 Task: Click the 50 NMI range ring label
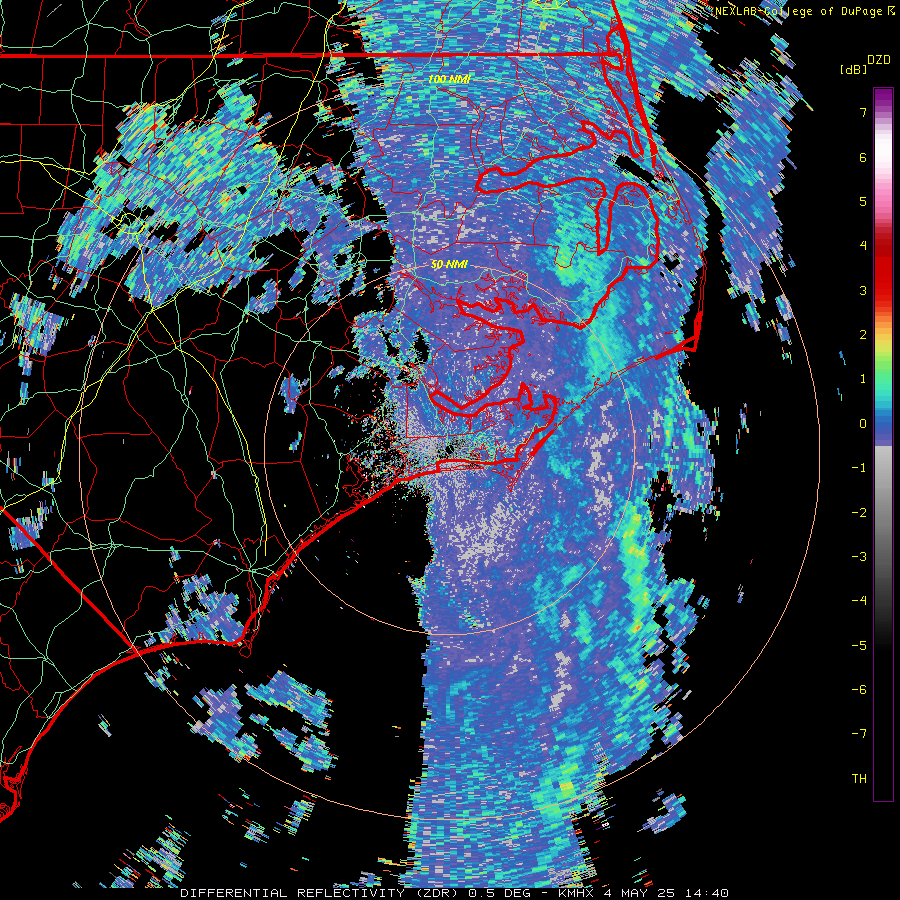[449, 265]
